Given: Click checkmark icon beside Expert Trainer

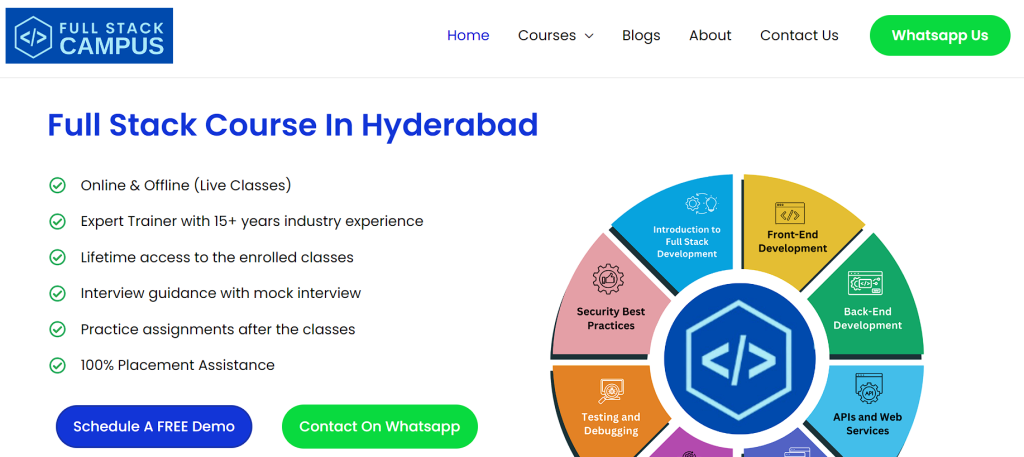Looking at the screenshot, I should tap(57, 221).
